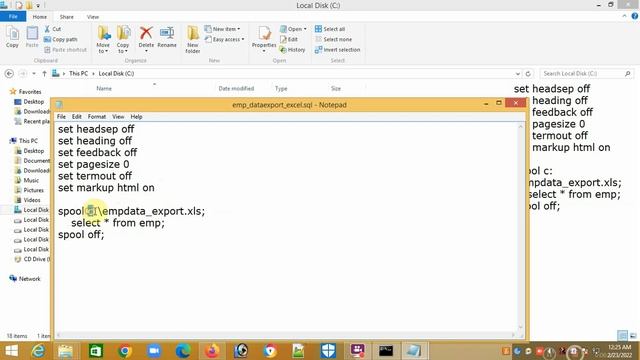This screenshot has height=360, width=640.
Task: Select Network in the navigation pane
Action: pos(29,279)
